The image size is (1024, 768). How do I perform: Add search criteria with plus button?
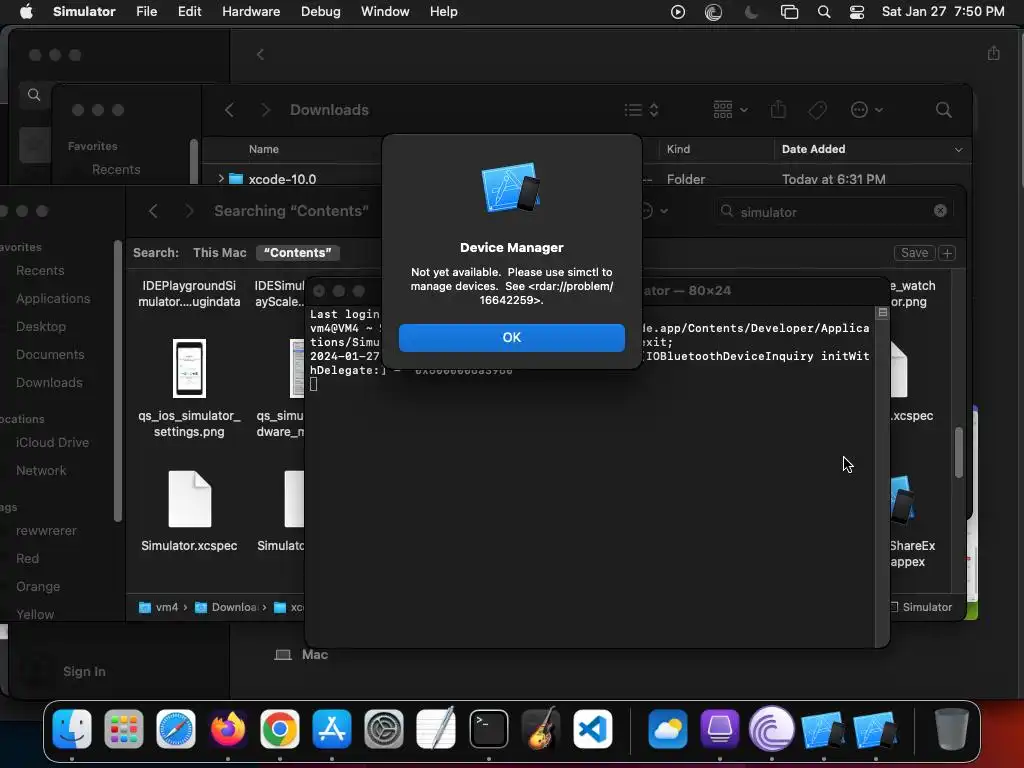947,253
